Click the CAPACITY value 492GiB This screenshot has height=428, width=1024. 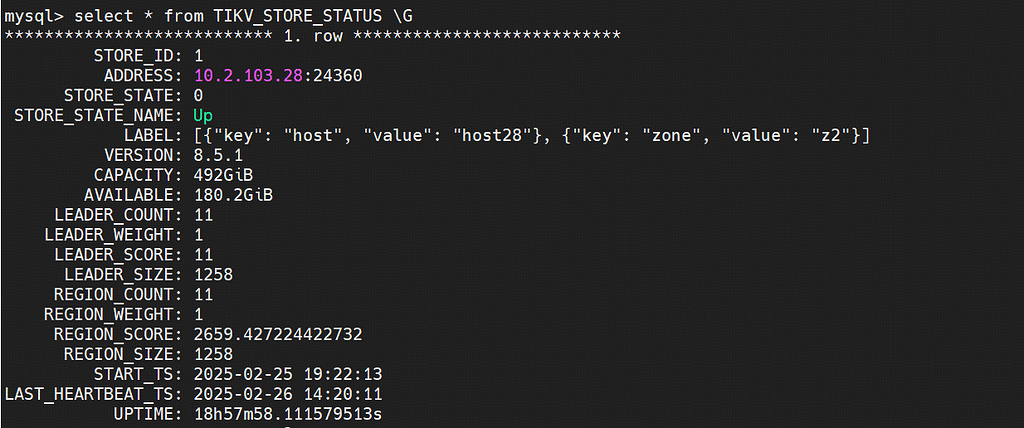pyautogui.click(x=222, y=175)
